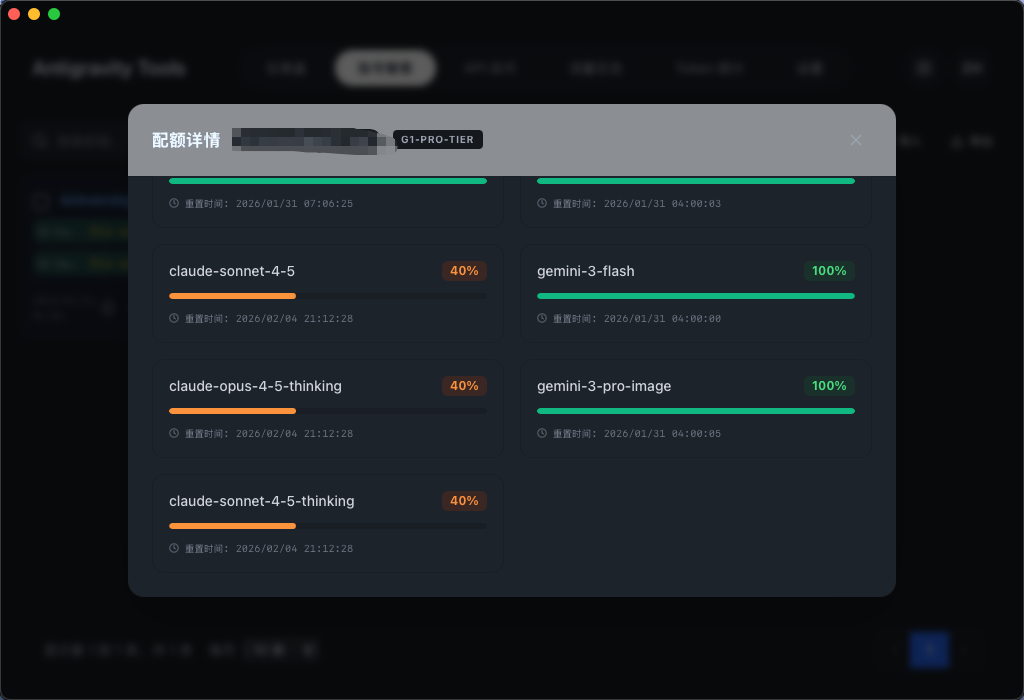Click the 40% badge on non-thinking claude-sonnet-4-5
The height and width of the screenshot is (700, 1024).
464,271
